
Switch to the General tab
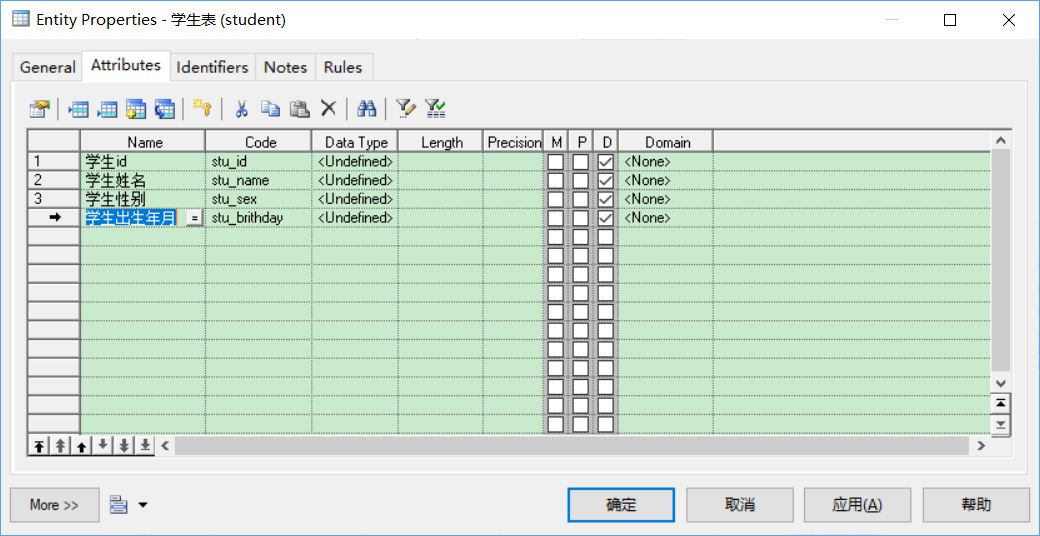pyautogui.click(x=48, y=67)
